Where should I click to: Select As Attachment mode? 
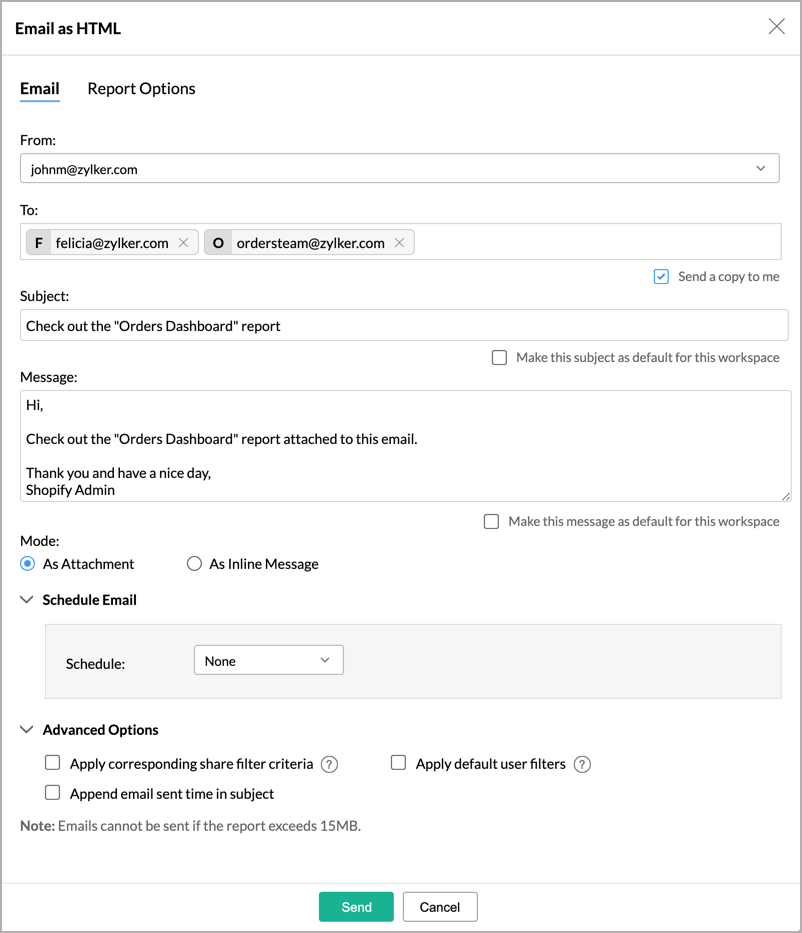coord(28,563)
